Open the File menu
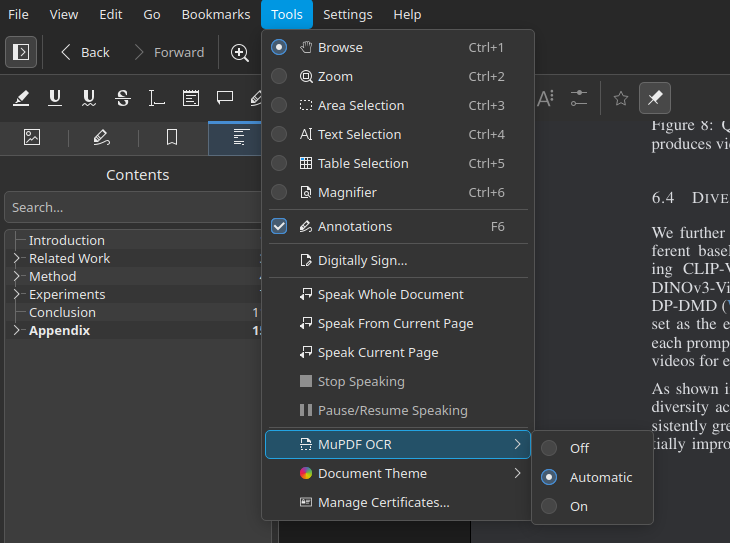This screenshot has height=543, width=730. 18,14
